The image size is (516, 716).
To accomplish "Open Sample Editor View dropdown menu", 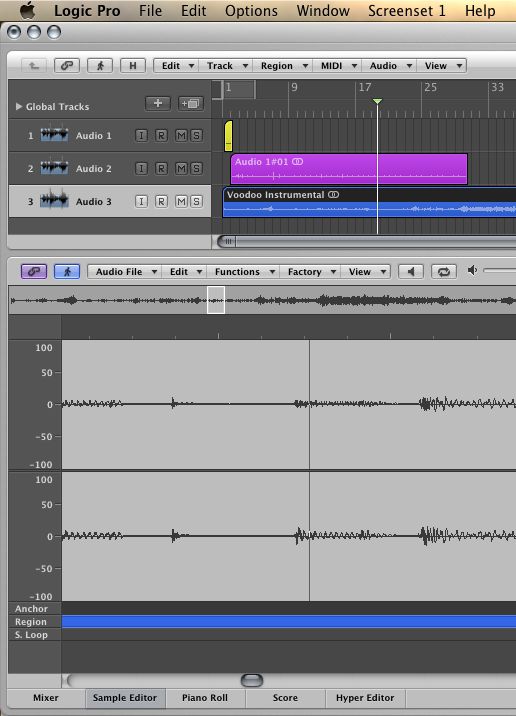I will [366, 272].
